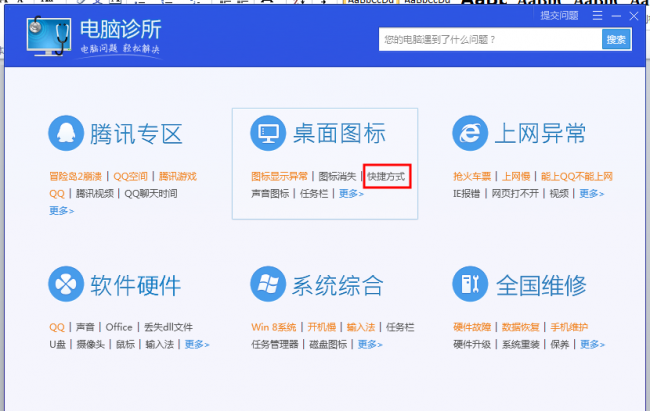Click the U盘 link

[x=58, y=344]
